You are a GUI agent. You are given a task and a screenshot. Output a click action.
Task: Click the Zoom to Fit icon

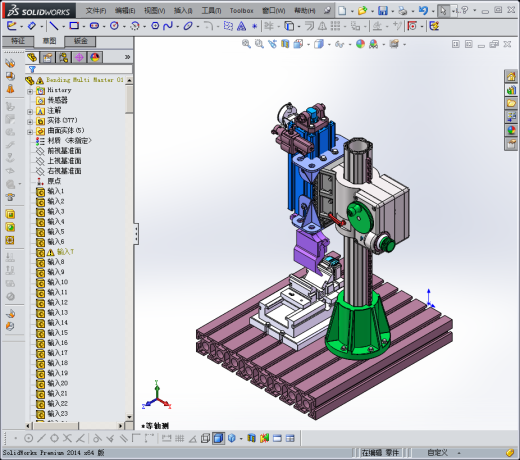pos(246,44)
